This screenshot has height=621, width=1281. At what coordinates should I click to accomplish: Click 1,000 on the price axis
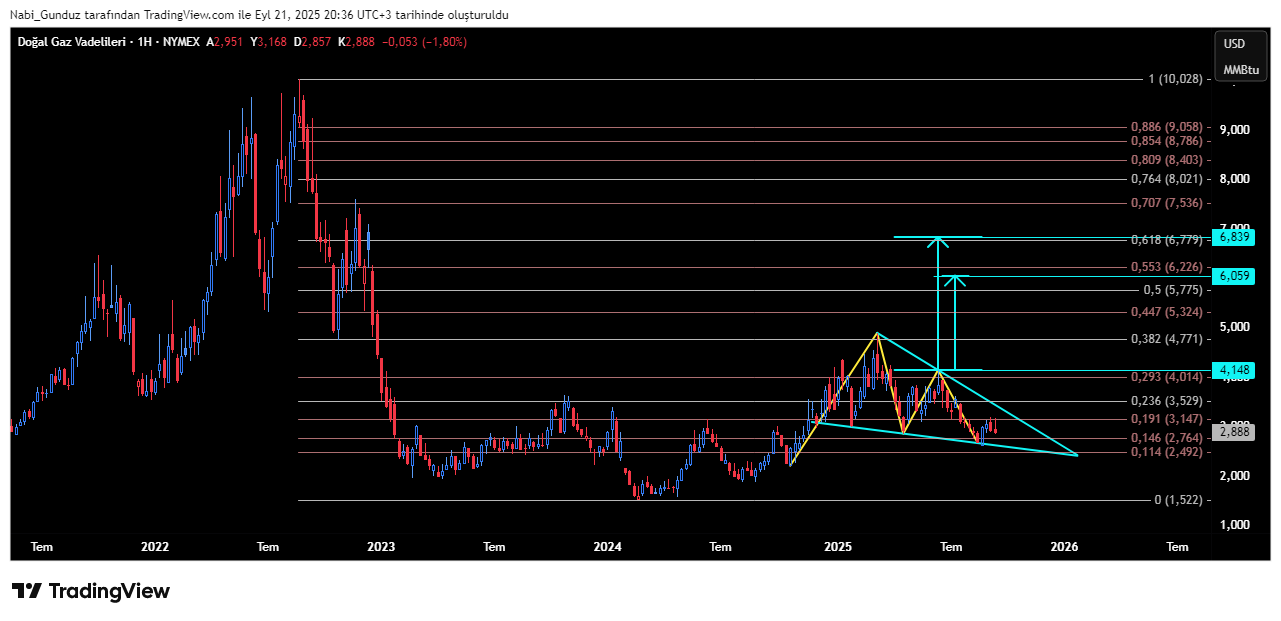coord(1236,525)
